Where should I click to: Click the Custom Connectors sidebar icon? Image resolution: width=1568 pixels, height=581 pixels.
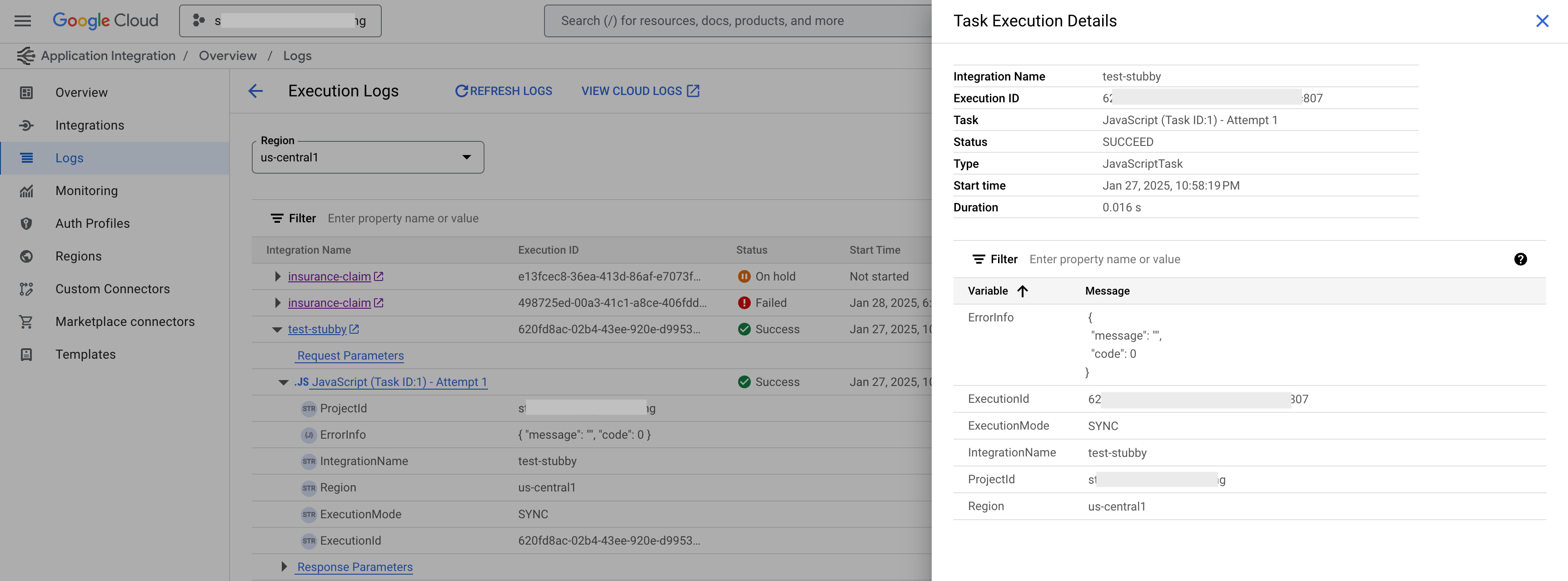24,289
